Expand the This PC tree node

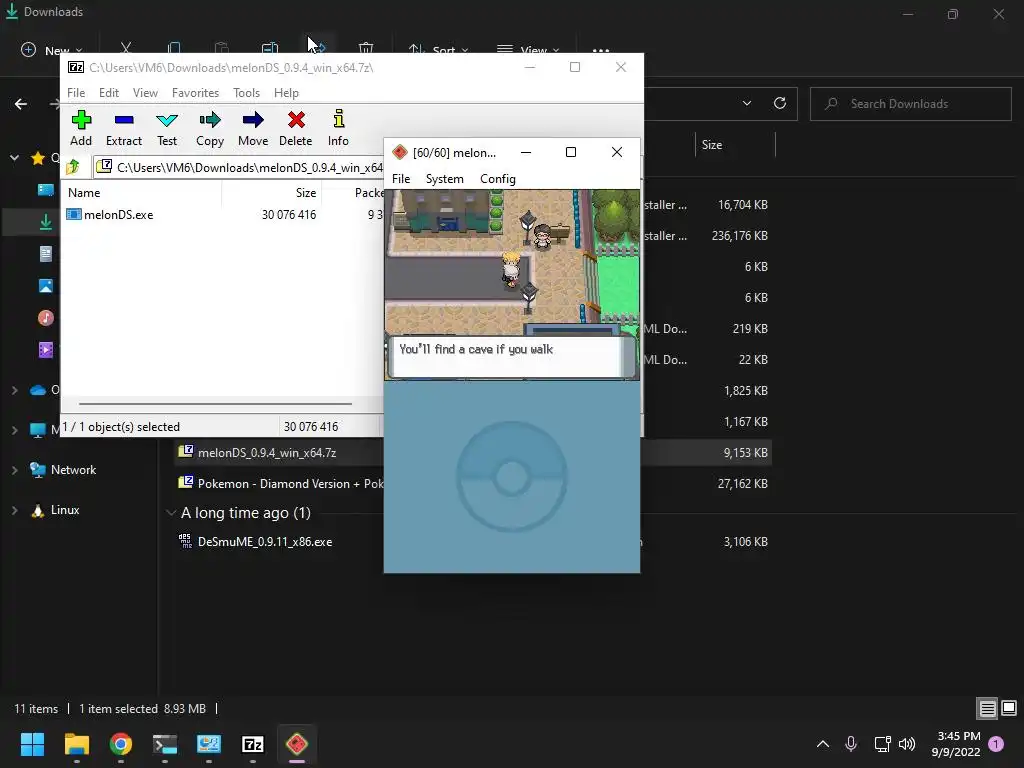[x=14, y=430]
